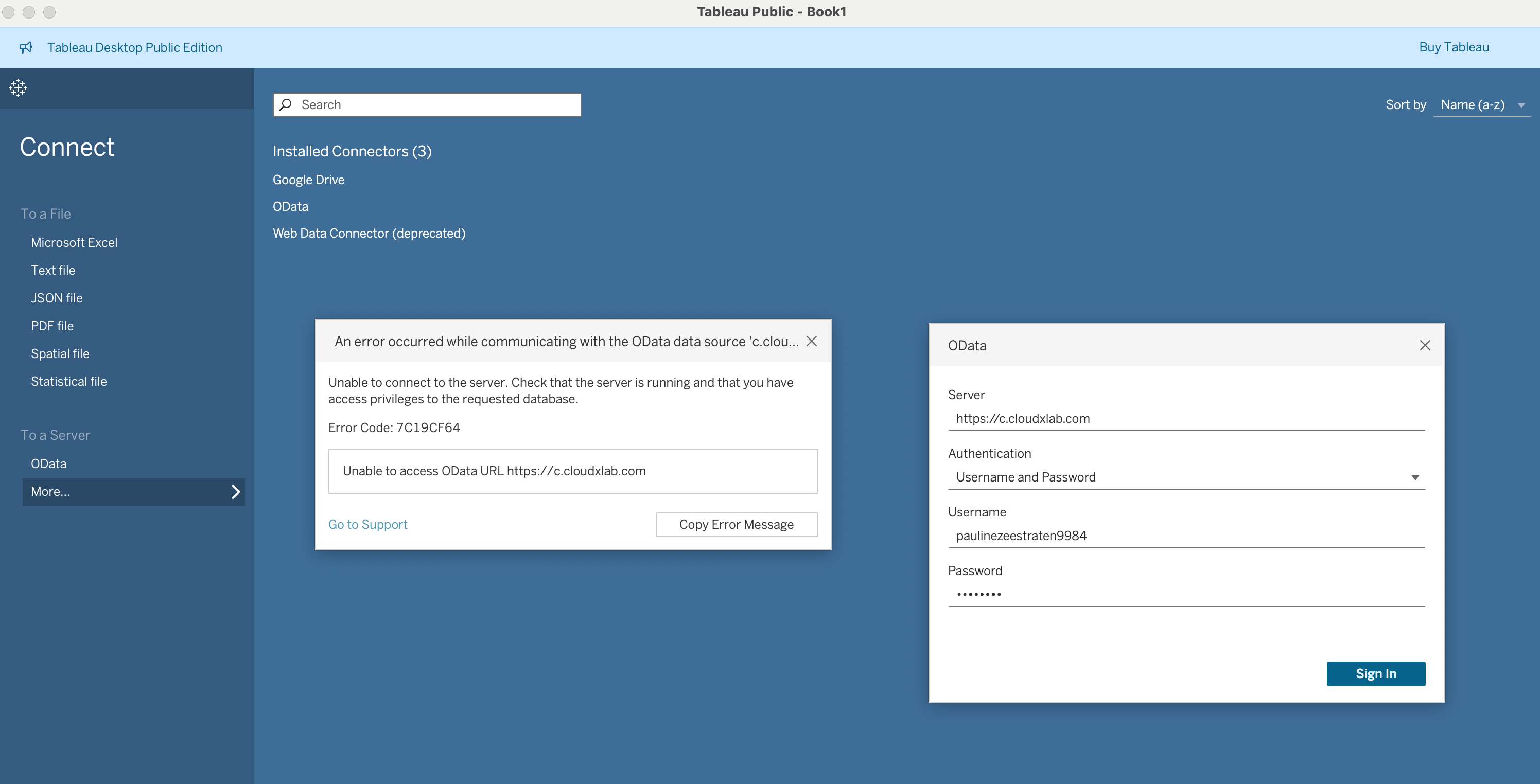1540x784 pixels.
Task: Close the OData sign-in dialog
Action: (1425, 345)
